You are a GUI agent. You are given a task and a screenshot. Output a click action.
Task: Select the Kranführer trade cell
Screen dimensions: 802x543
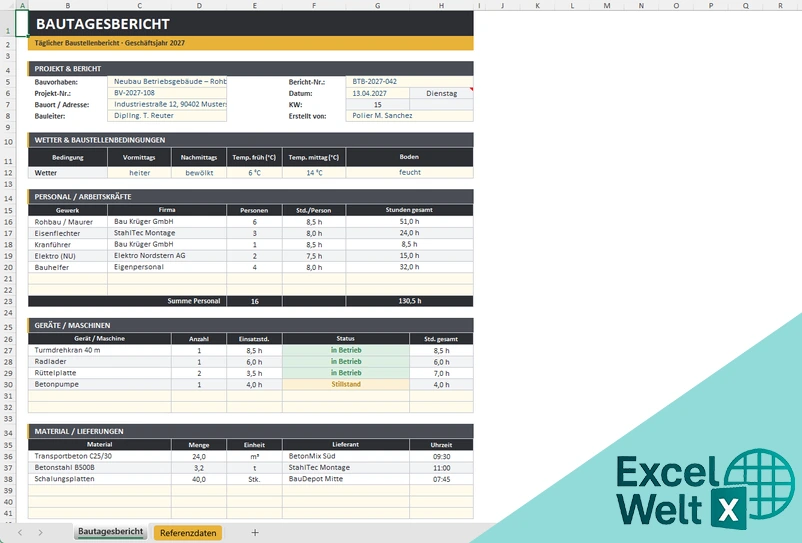coord(68,244)
